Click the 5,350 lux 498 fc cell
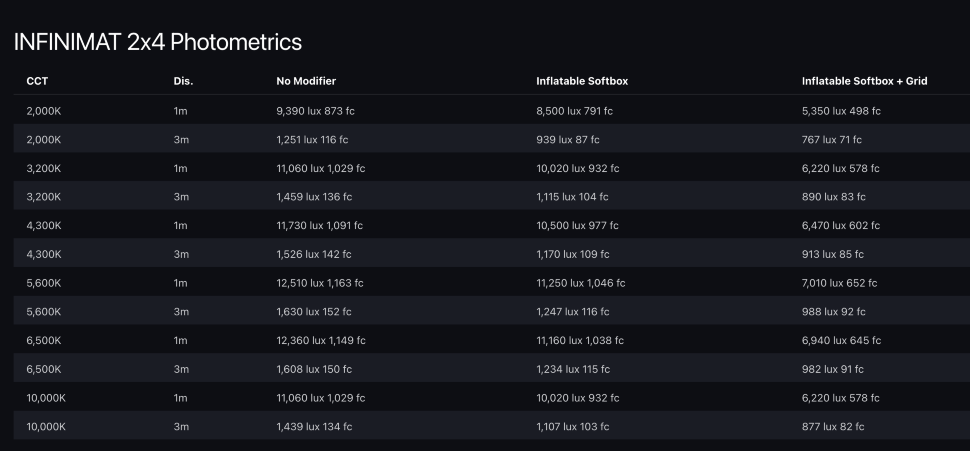Image resolution: width=970 pixels, height=451 pixels. [841, 111]
